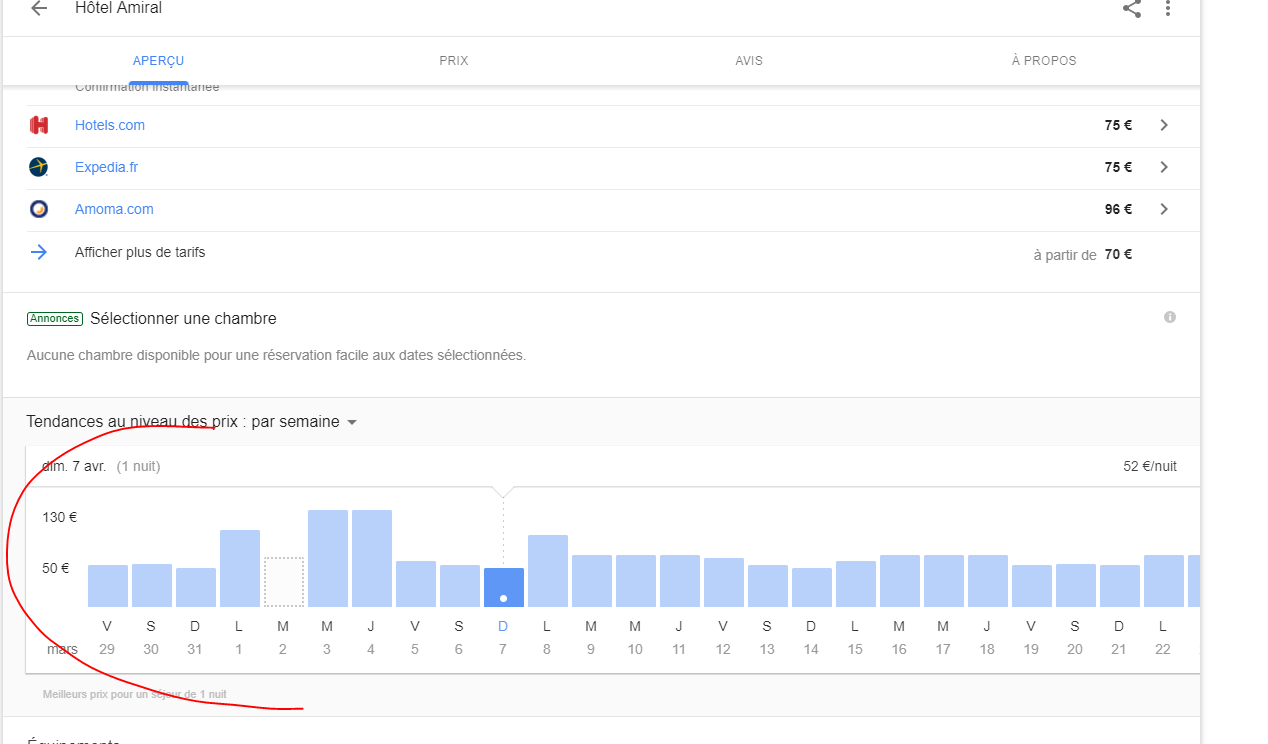The width and height of the screenshot is (1268, 744).
Task: Open the Amoma.com row chevron
Action: 1164,209
